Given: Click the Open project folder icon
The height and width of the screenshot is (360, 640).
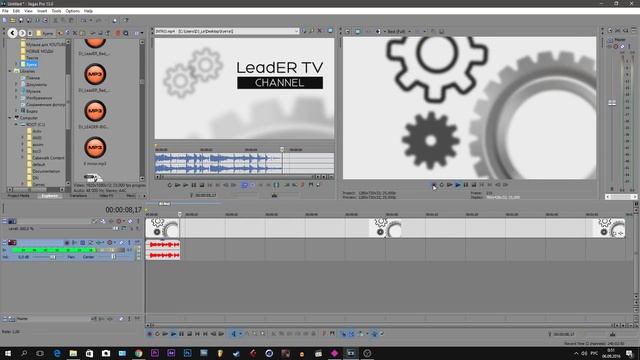Looking at the screenshot, I should coord(13,20).
